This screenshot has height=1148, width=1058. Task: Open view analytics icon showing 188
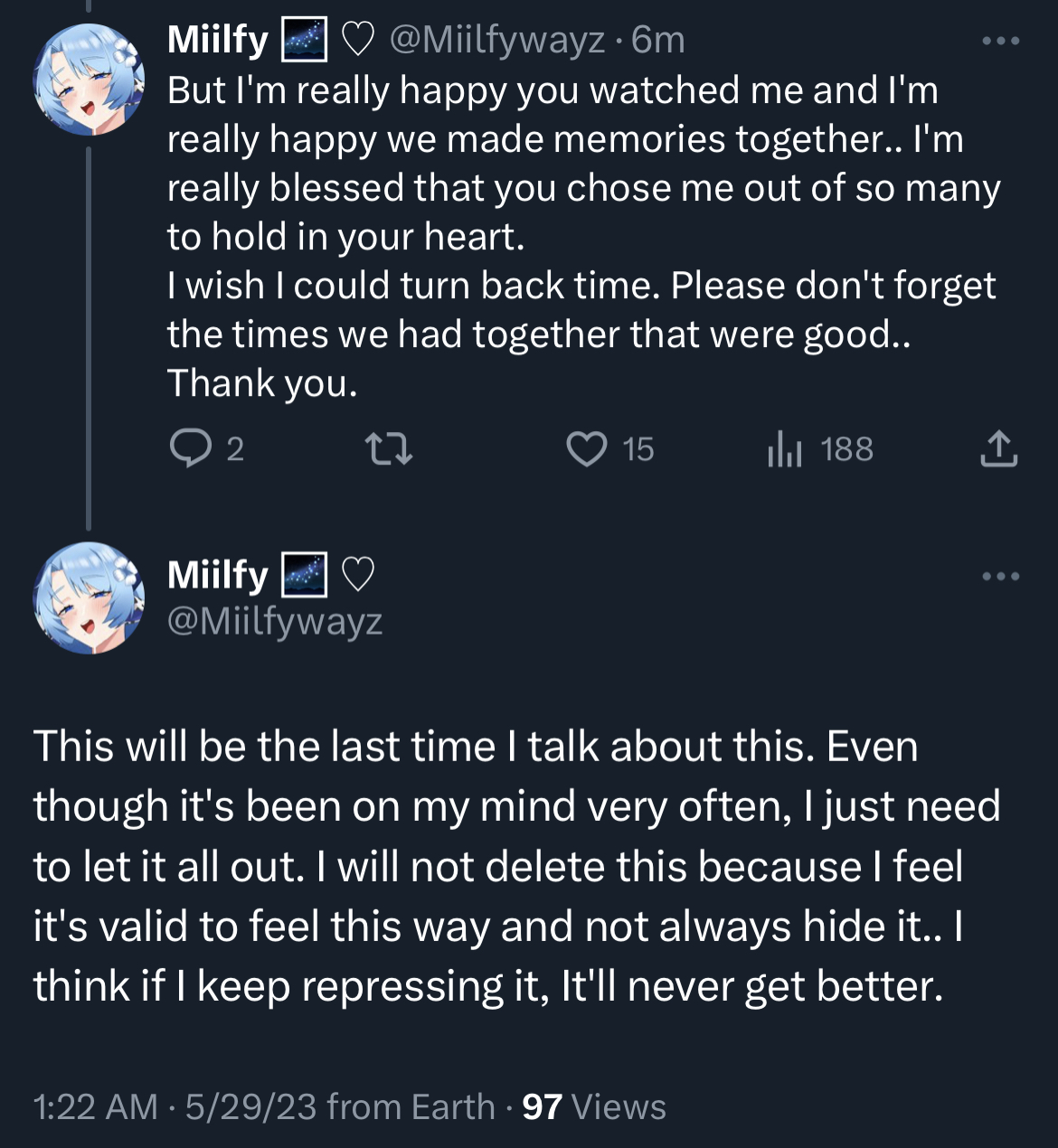pyautogui.click(x=785, y=449)
